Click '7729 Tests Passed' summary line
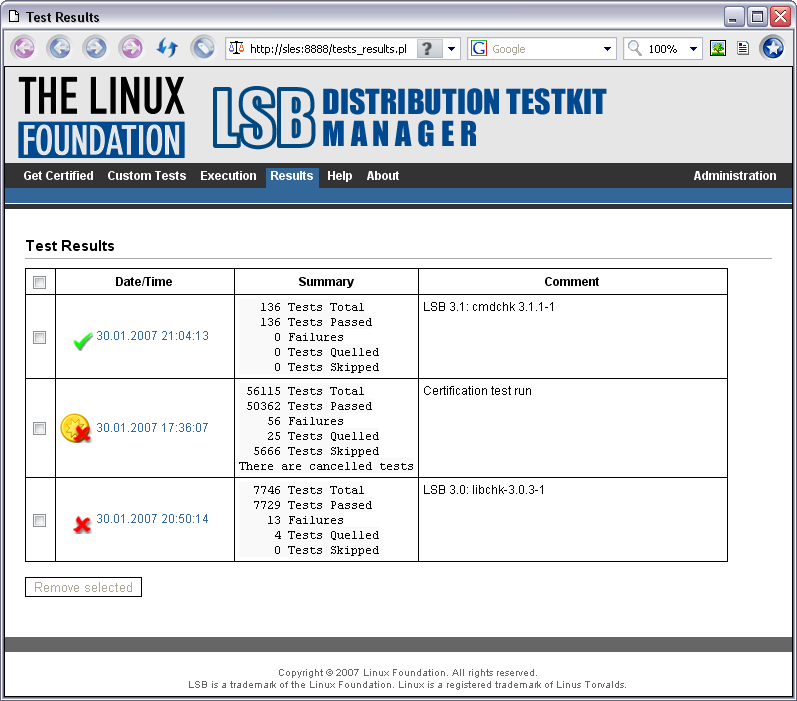797x701 pixels. [313, 505]
